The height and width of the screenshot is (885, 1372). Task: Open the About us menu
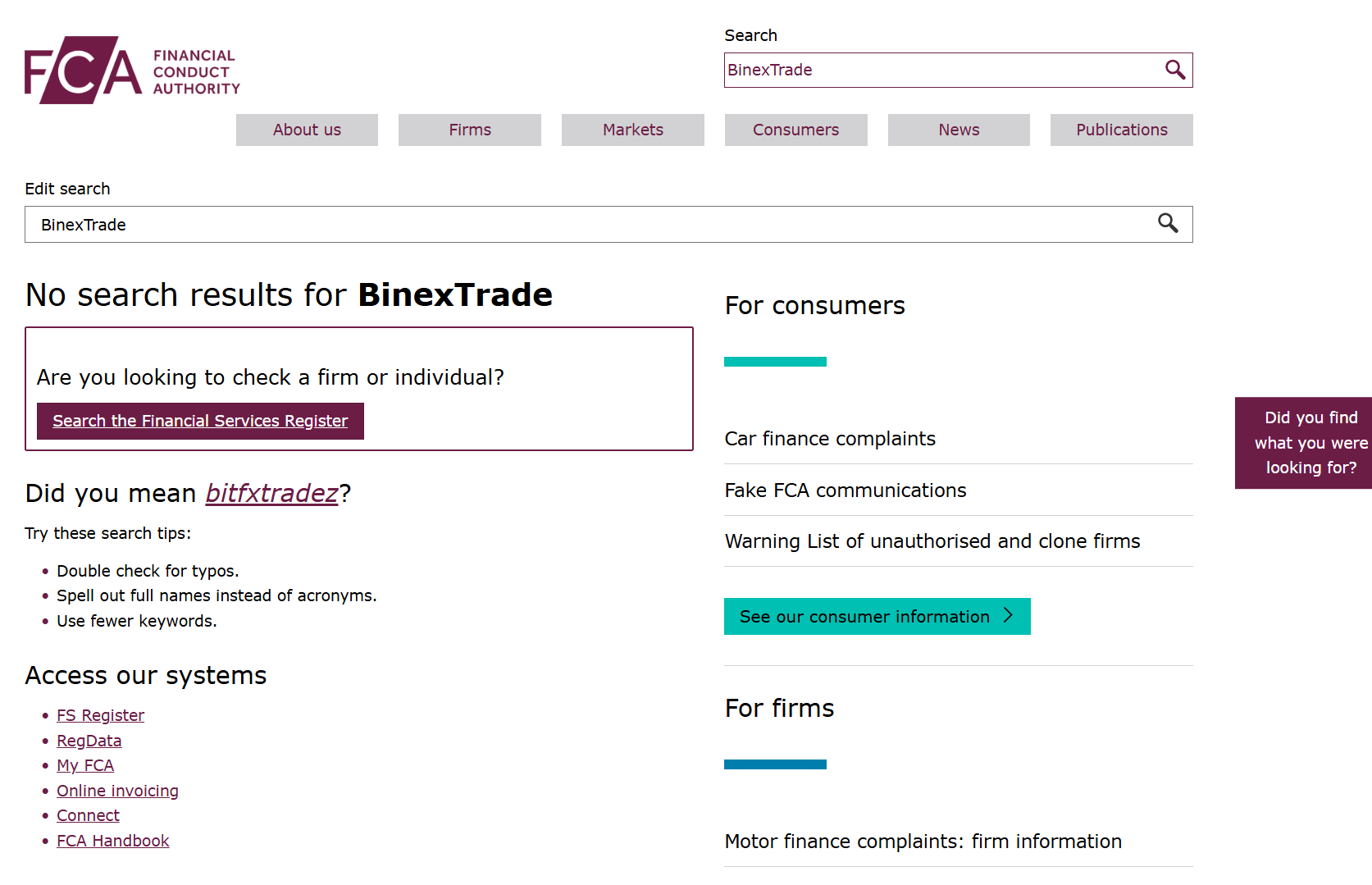(x=307, y=130)
